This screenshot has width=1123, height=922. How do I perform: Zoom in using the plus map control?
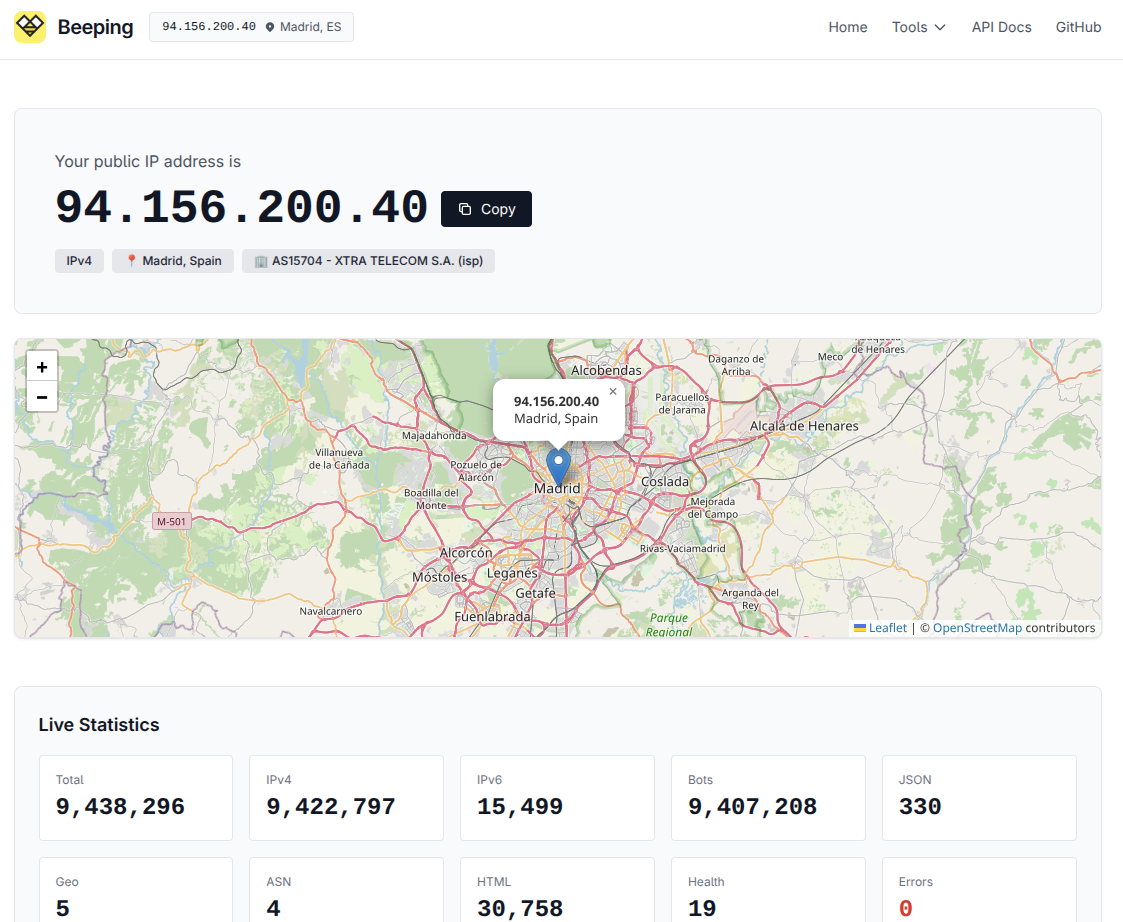(41, 366)
